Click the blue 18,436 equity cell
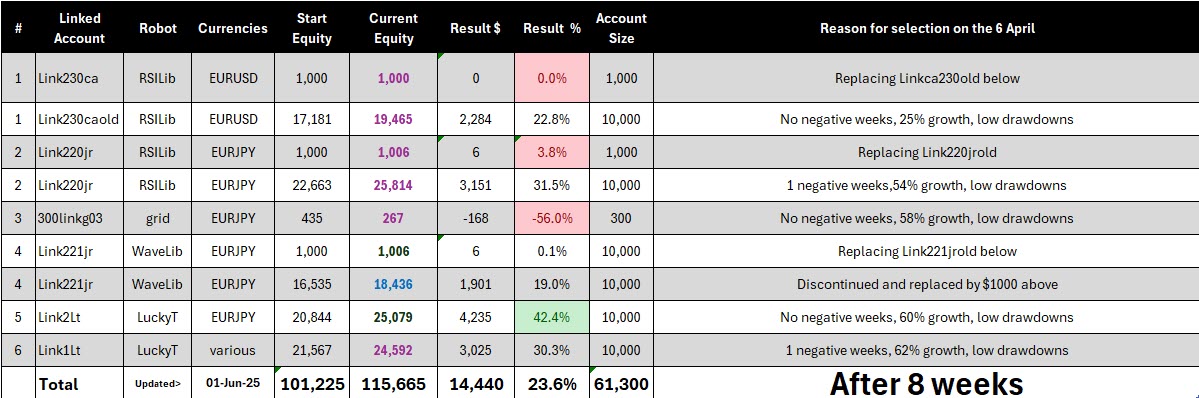 393,284
